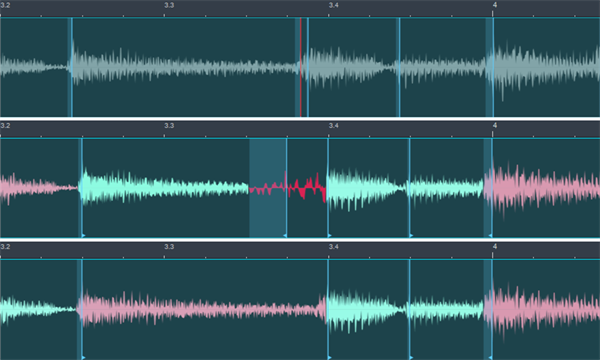Click the triangle handle below the bottom panel bar 4 marker

coord(490,358)
